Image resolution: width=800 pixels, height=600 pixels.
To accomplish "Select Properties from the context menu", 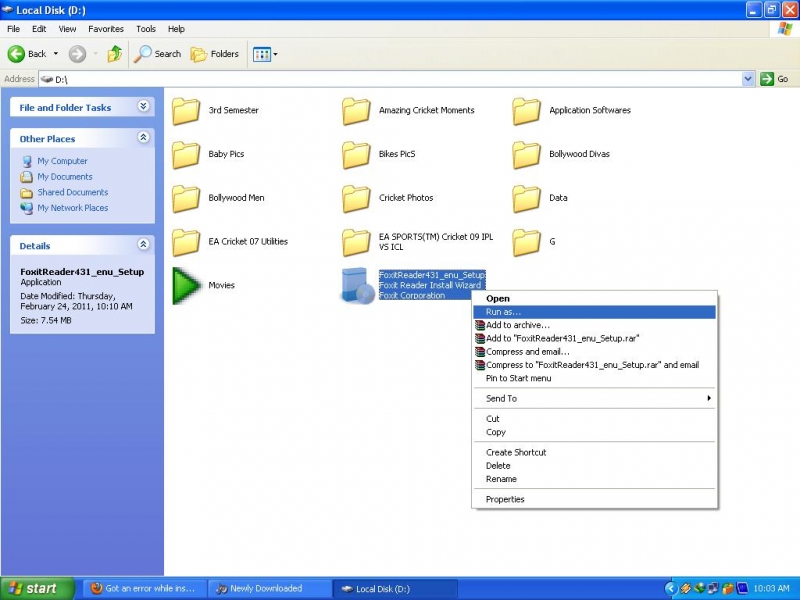I will point(505,499).
